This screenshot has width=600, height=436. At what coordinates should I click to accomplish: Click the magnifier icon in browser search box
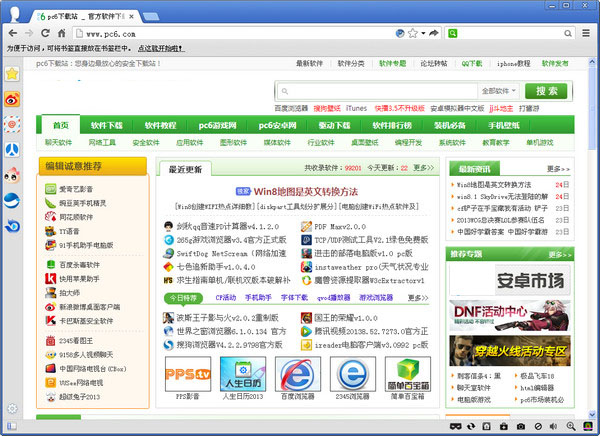(568, 34)
